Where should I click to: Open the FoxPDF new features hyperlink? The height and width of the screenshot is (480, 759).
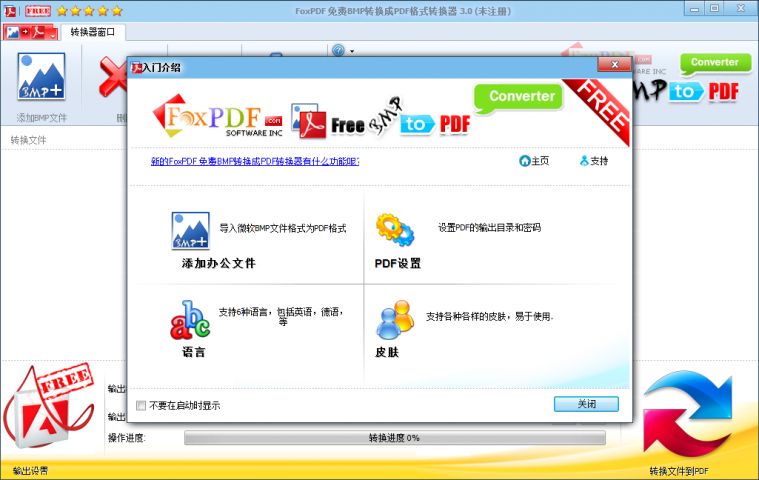254,160
